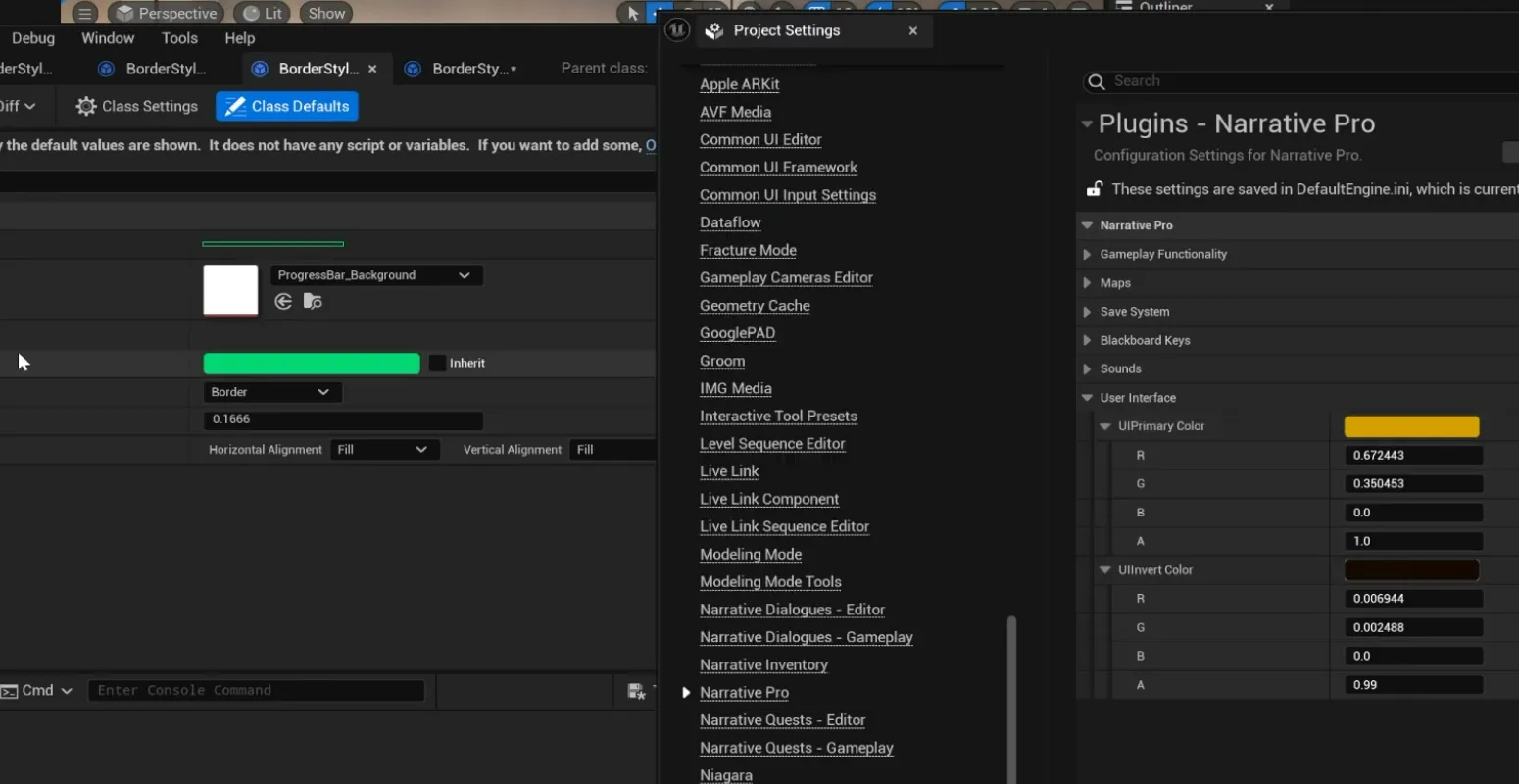Click the browse to asset folder icon
The image size is (1519, 784).
point(313,301)
